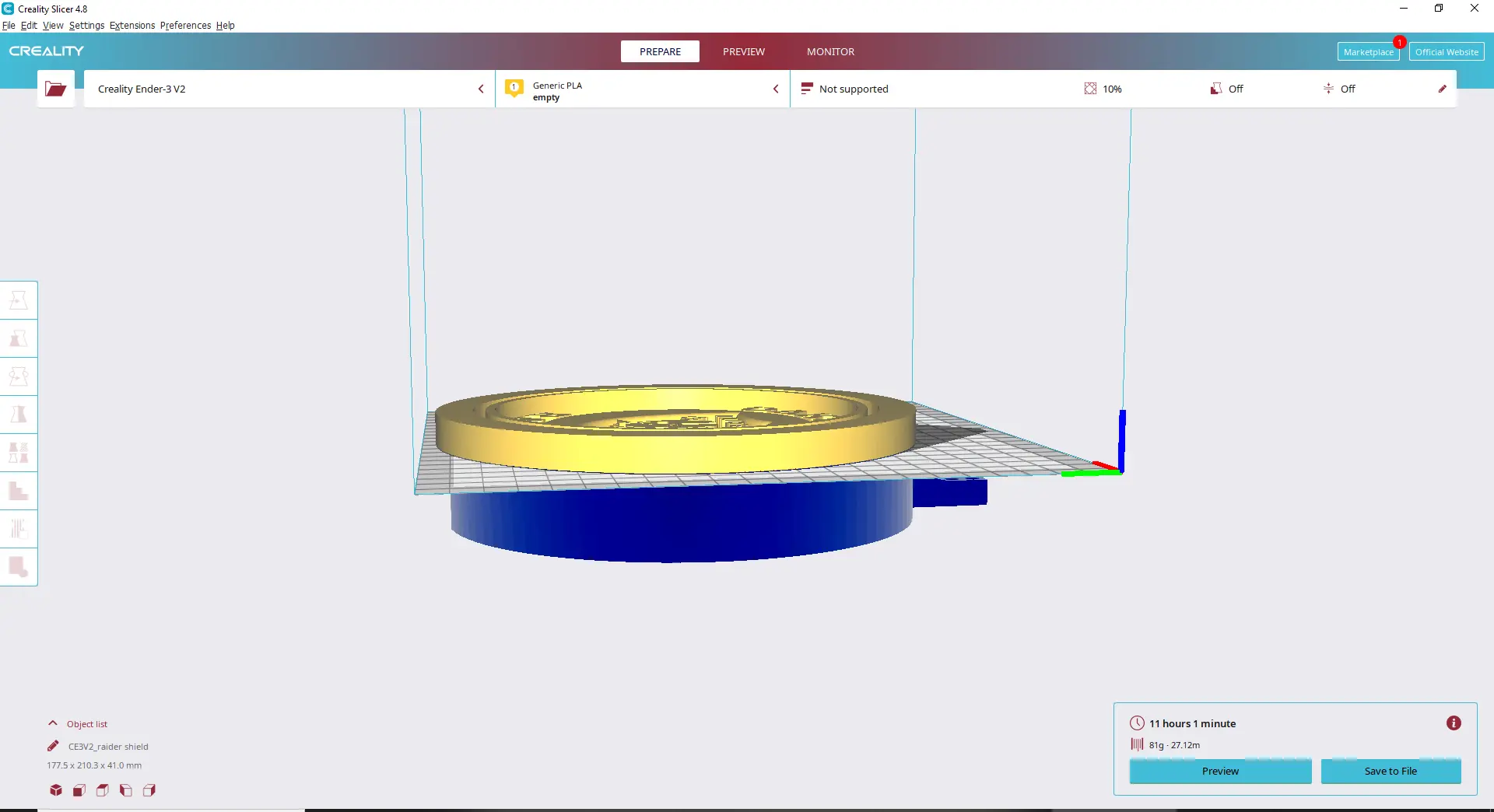Select the Per Model Settings tool
The height and width of the screenshot is (812, 1494).
coord(19,453)
